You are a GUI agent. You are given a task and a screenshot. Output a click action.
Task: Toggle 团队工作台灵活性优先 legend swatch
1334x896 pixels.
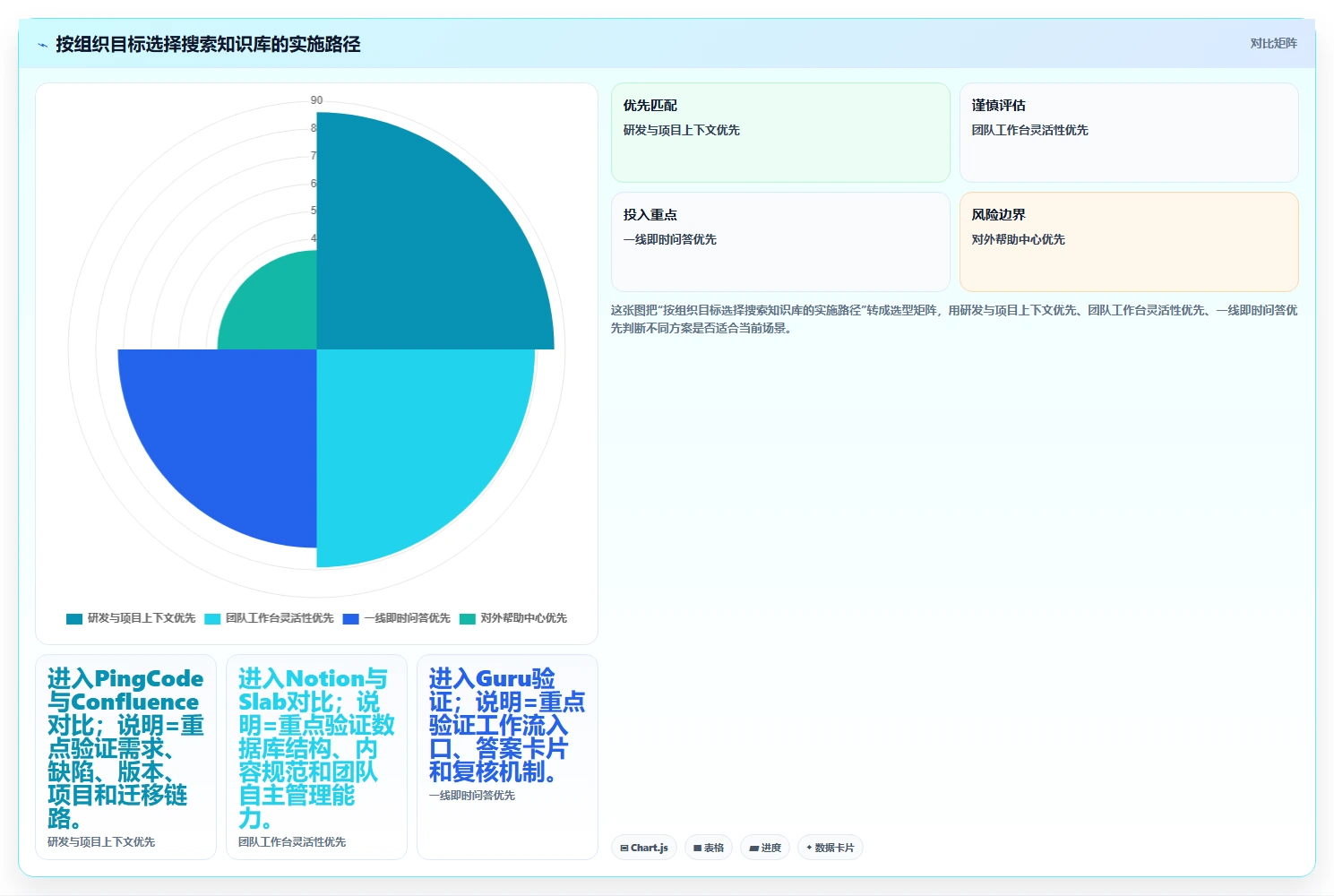[x=212, y=618]
